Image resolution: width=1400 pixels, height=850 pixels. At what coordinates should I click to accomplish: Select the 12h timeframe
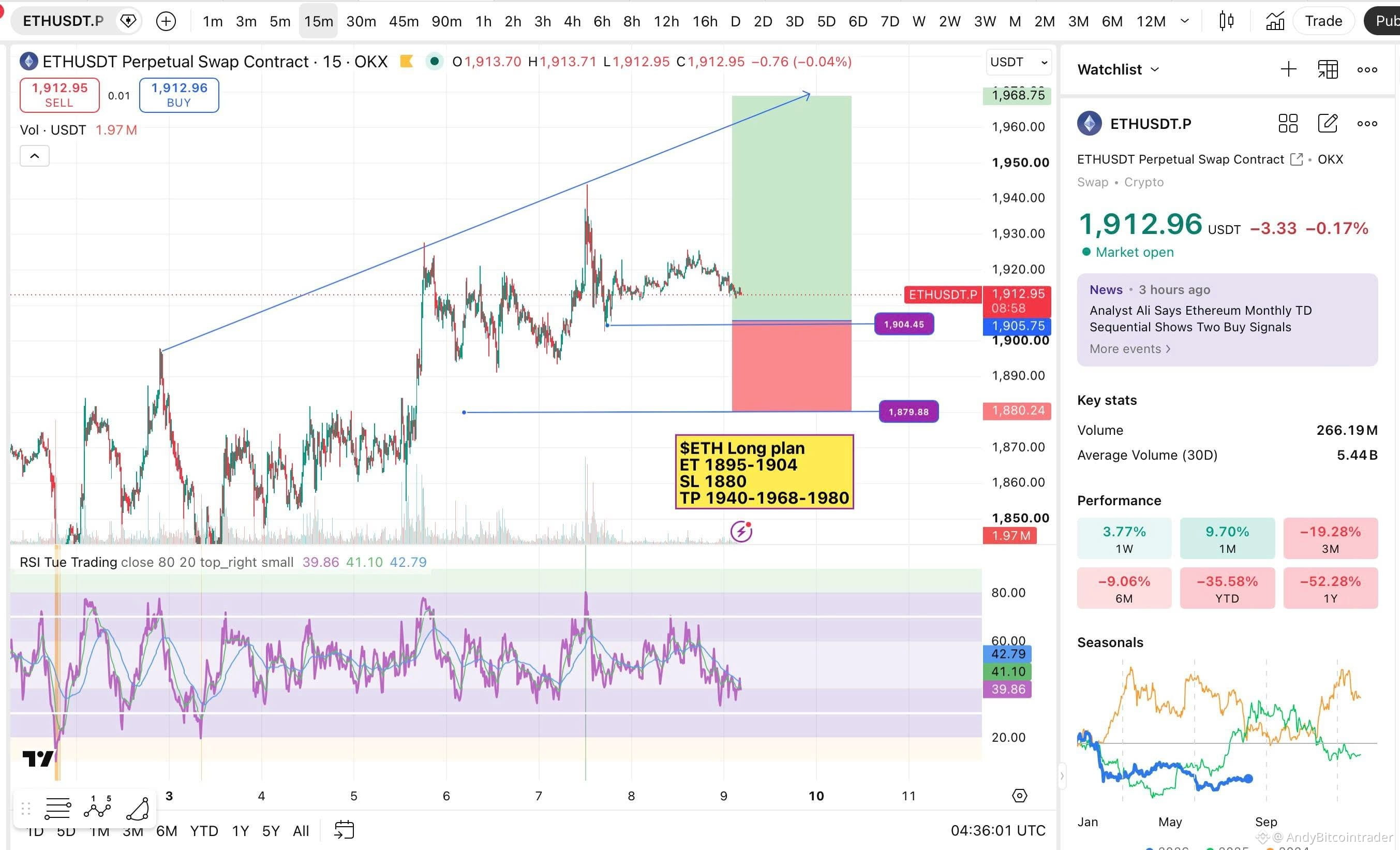pos(666,22)
